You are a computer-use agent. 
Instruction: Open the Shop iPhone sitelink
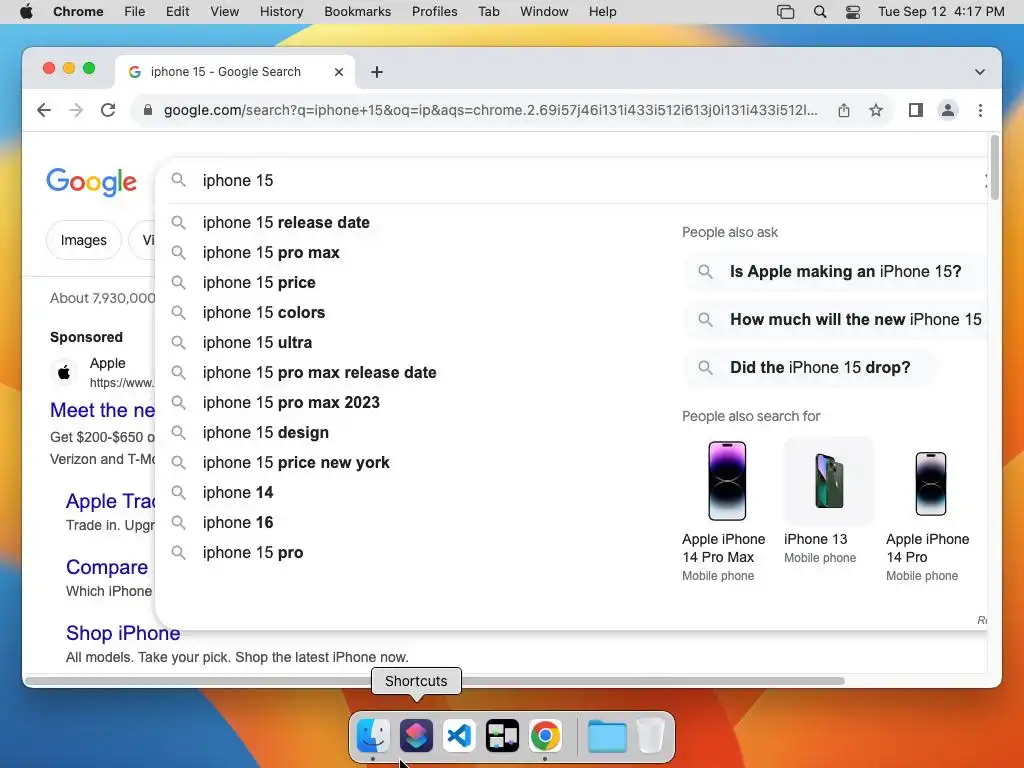pyautogui.click(x=123, y=633)
